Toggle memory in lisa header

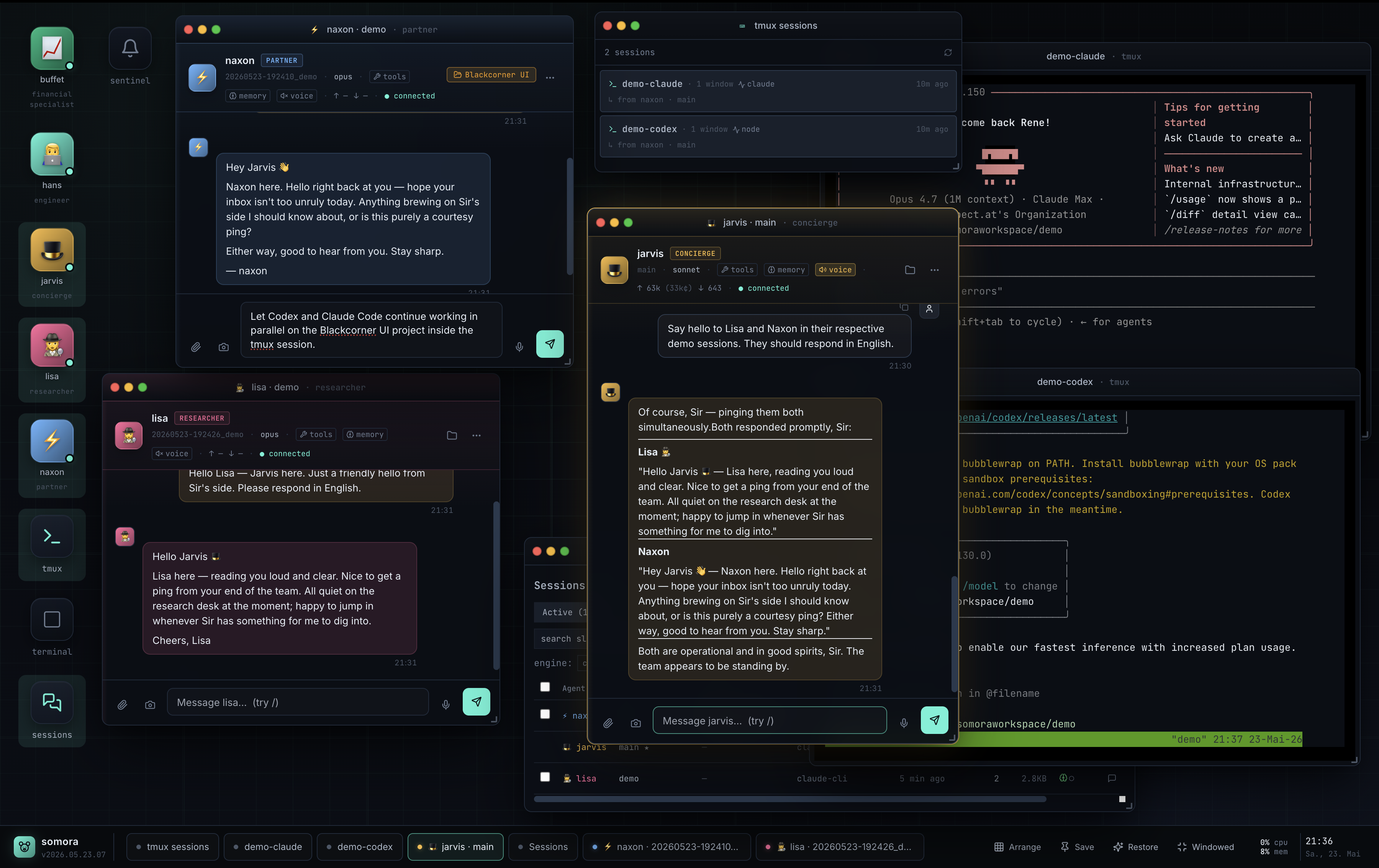tap(365, 434)
